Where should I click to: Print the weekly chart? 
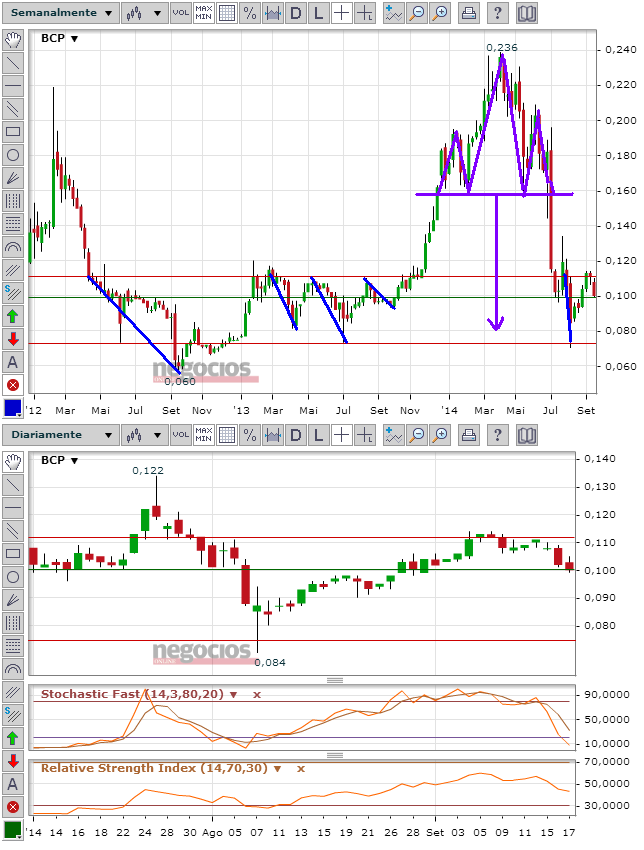pyautogui.click(x=469, y=13)
